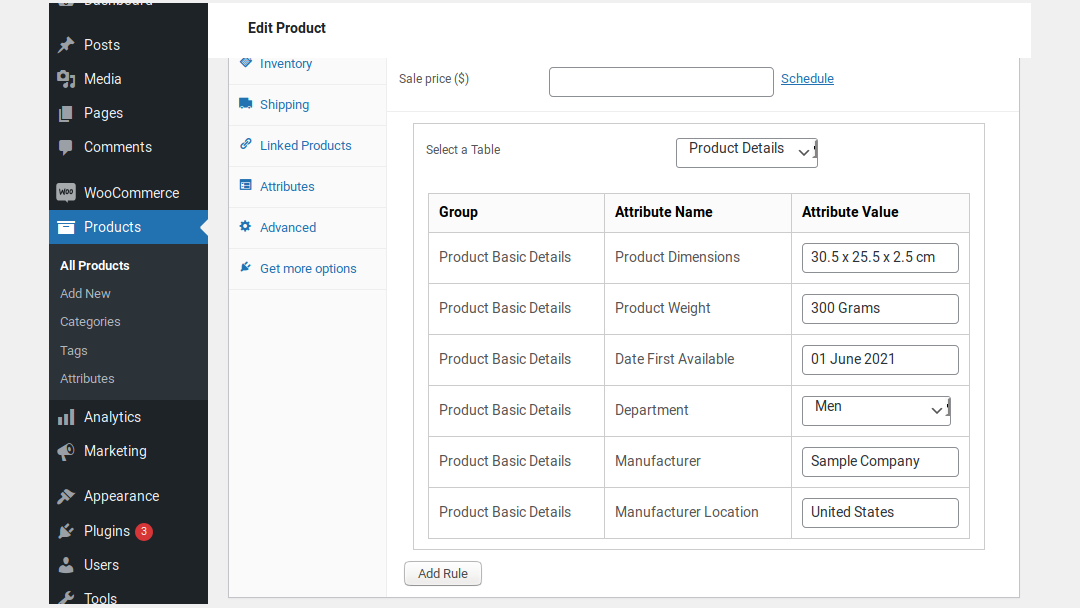Click the Shipping truck icon
This screenshot has height=608, width=1080.
point(246,103)
